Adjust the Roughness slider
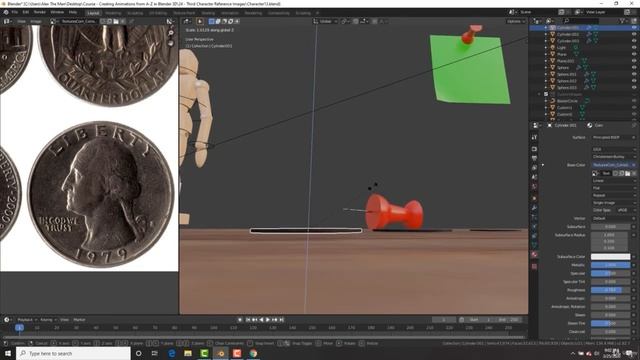The image size is (640, 360). tap(611, 290)
